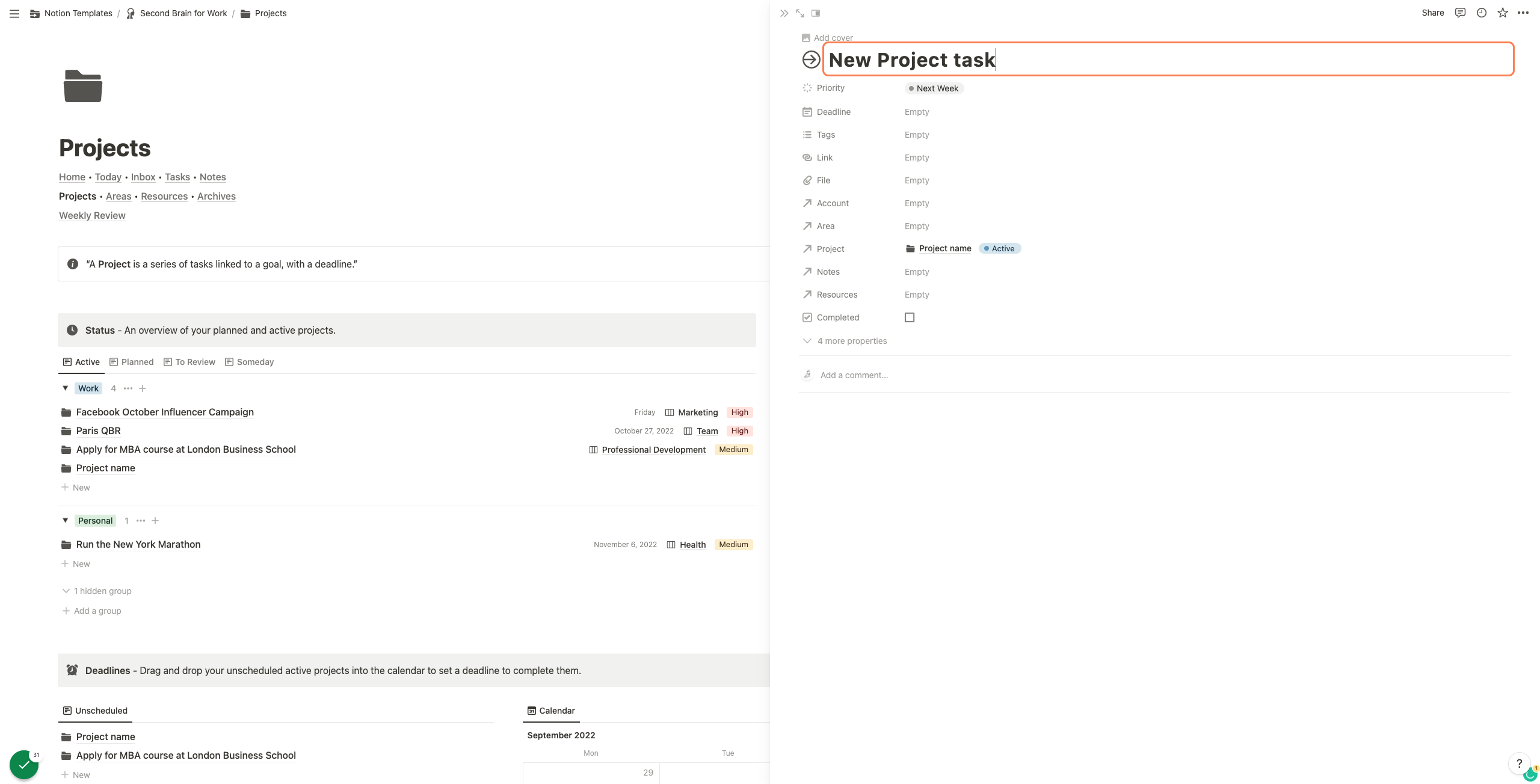This screenshot has width=1540, height=784.
Task: Click Add a group
Action: coord(91,611)
